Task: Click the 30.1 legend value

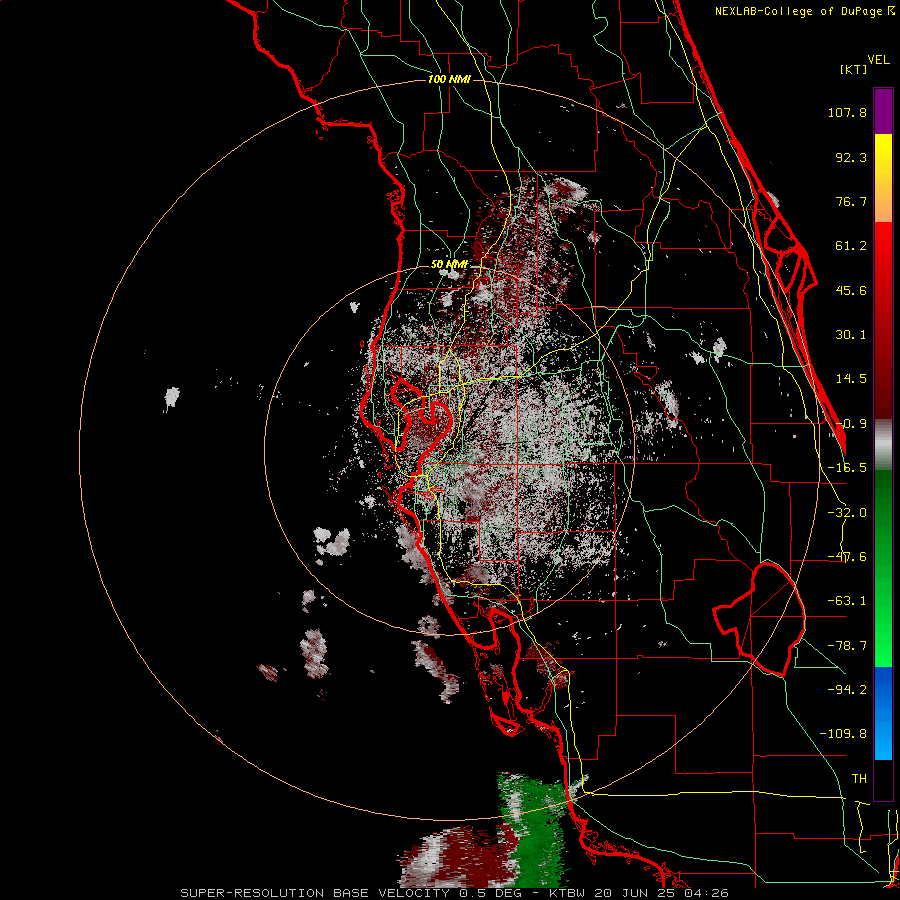Action: [x=851, y=335]
